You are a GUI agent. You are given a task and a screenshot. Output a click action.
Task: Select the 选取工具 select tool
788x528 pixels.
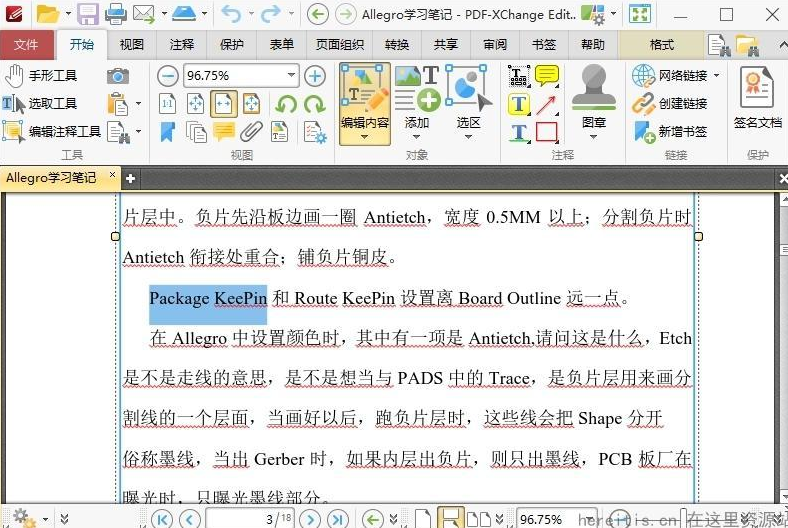click(x=40, y=104)
